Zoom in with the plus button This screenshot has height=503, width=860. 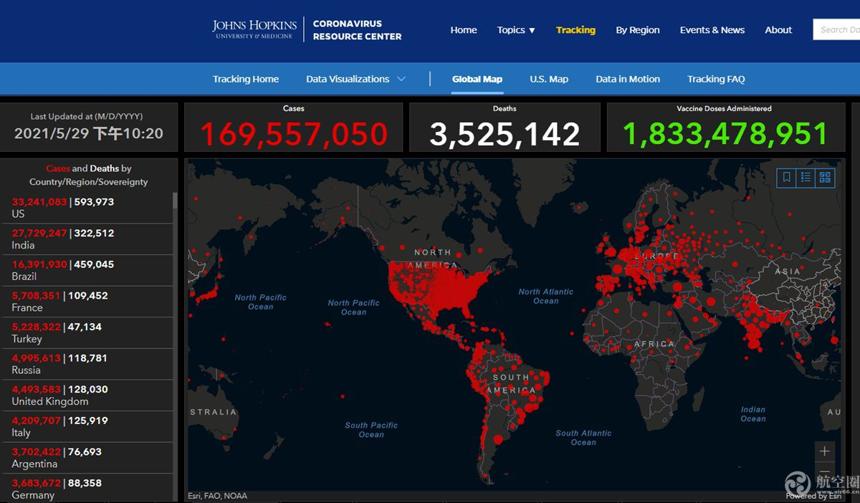[824, 451]
